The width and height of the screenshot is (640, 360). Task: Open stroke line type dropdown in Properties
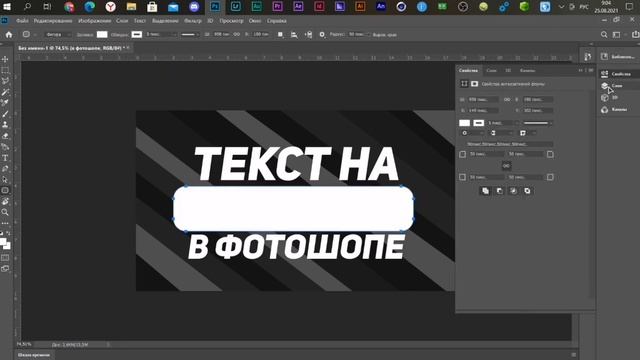coord(538,123)
